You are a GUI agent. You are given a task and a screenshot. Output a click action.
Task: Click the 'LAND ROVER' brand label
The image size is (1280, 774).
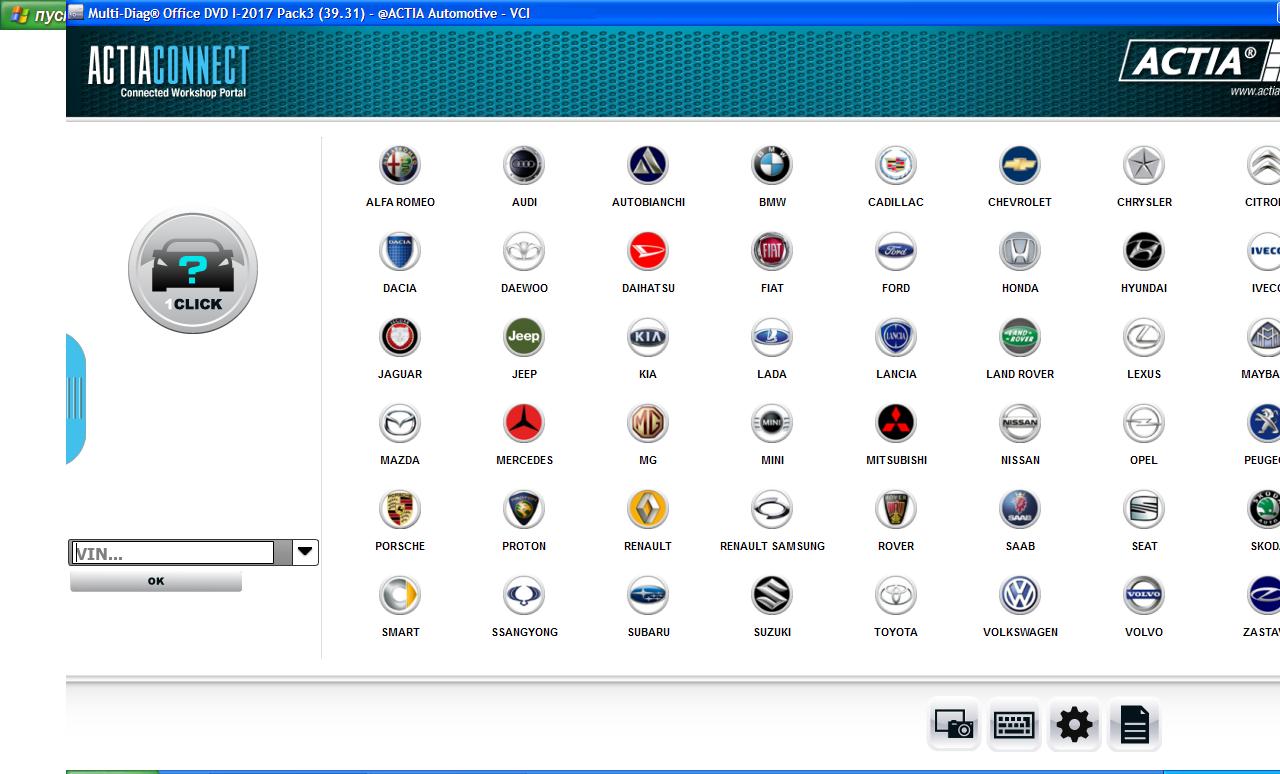pos(1020,374)
